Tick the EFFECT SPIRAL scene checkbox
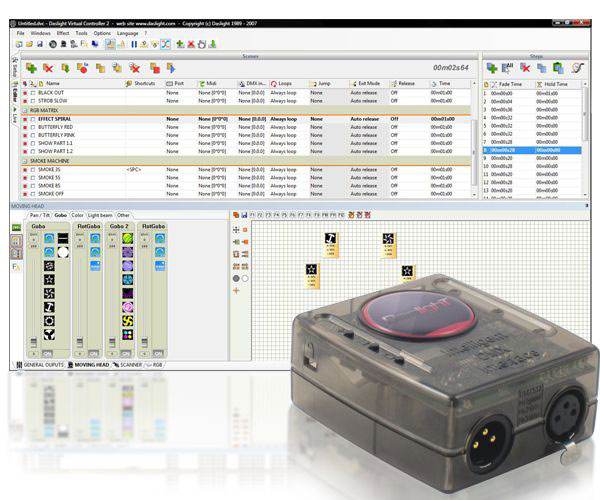This screenshot has height=500, width=600. (x=33, y=119)
